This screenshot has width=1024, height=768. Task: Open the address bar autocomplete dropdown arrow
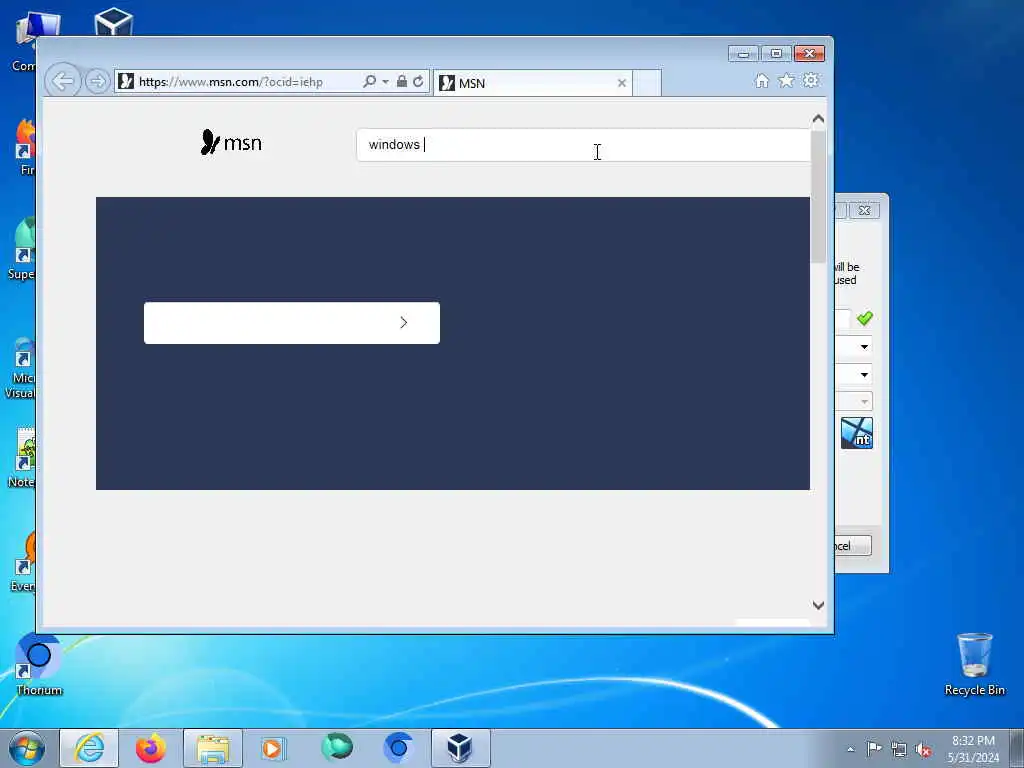point(385,82)
